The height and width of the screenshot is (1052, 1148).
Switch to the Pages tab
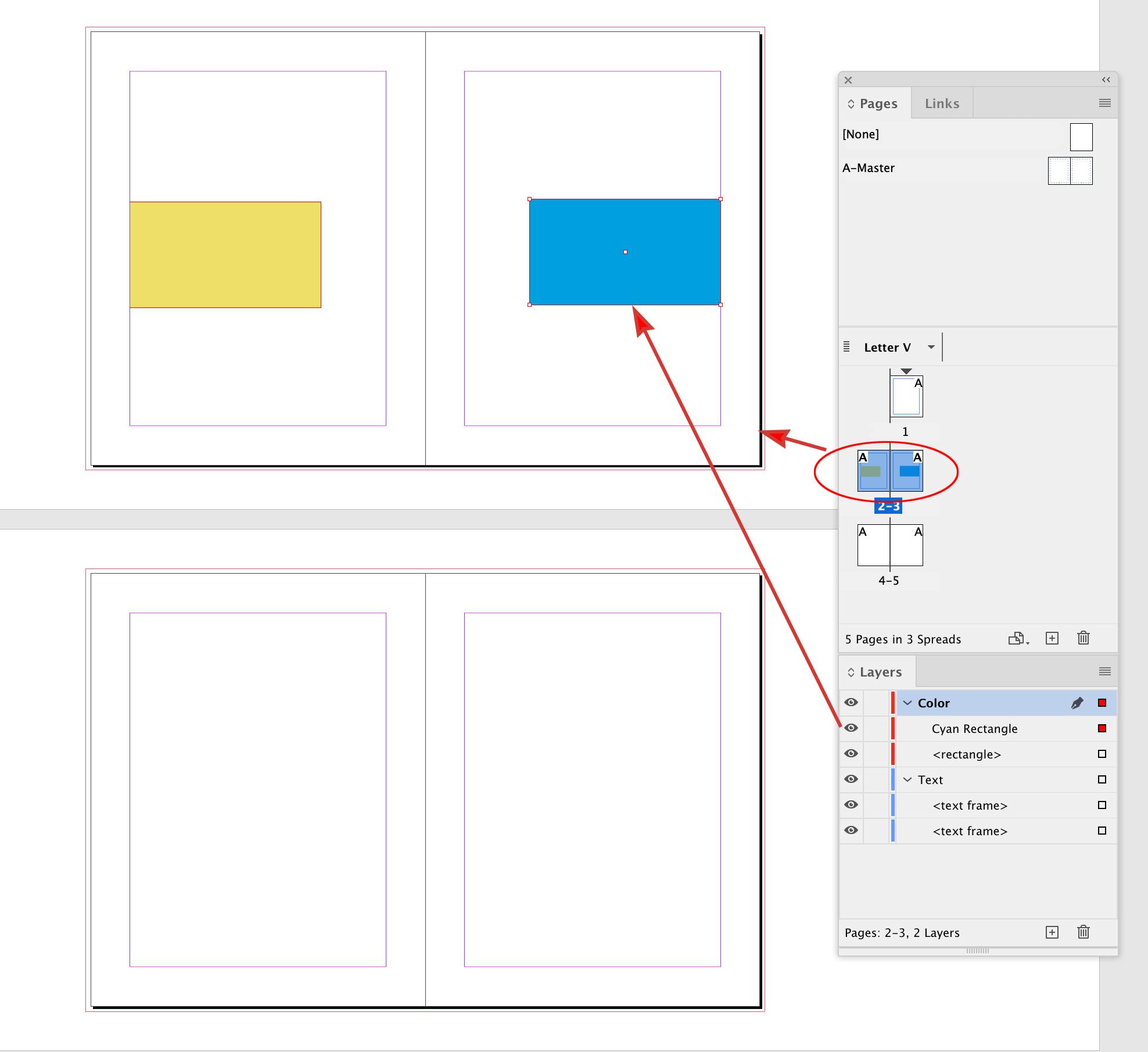coord(879,103)
